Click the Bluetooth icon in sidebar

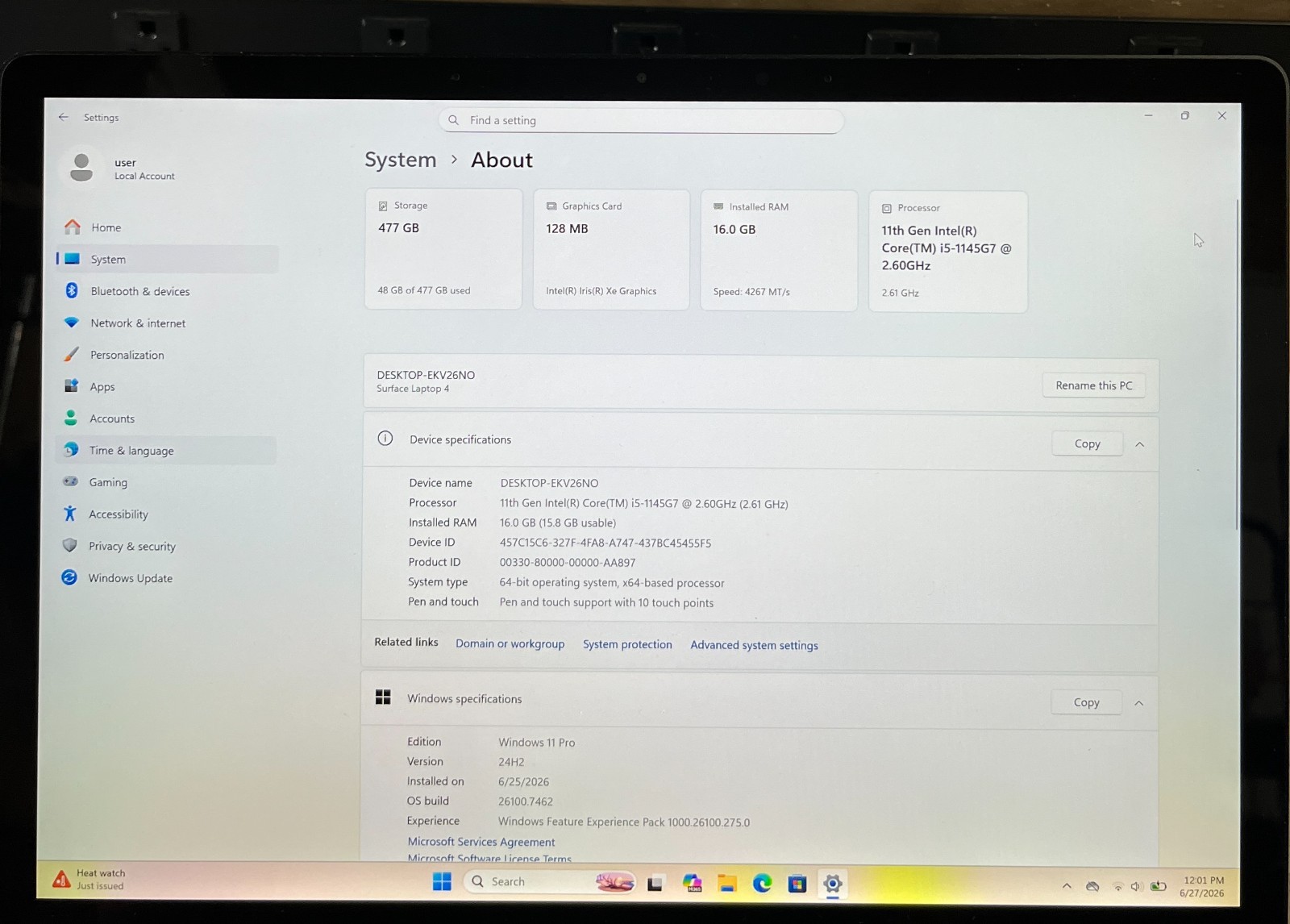pos(72,290)
